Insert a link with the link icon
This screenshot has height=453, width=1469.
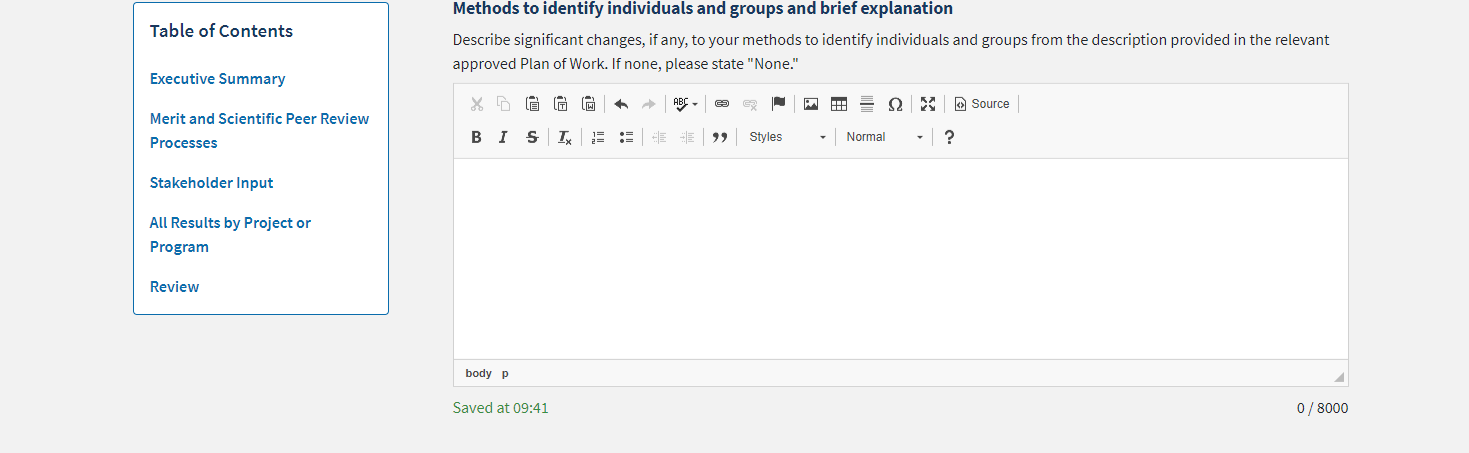722,104
